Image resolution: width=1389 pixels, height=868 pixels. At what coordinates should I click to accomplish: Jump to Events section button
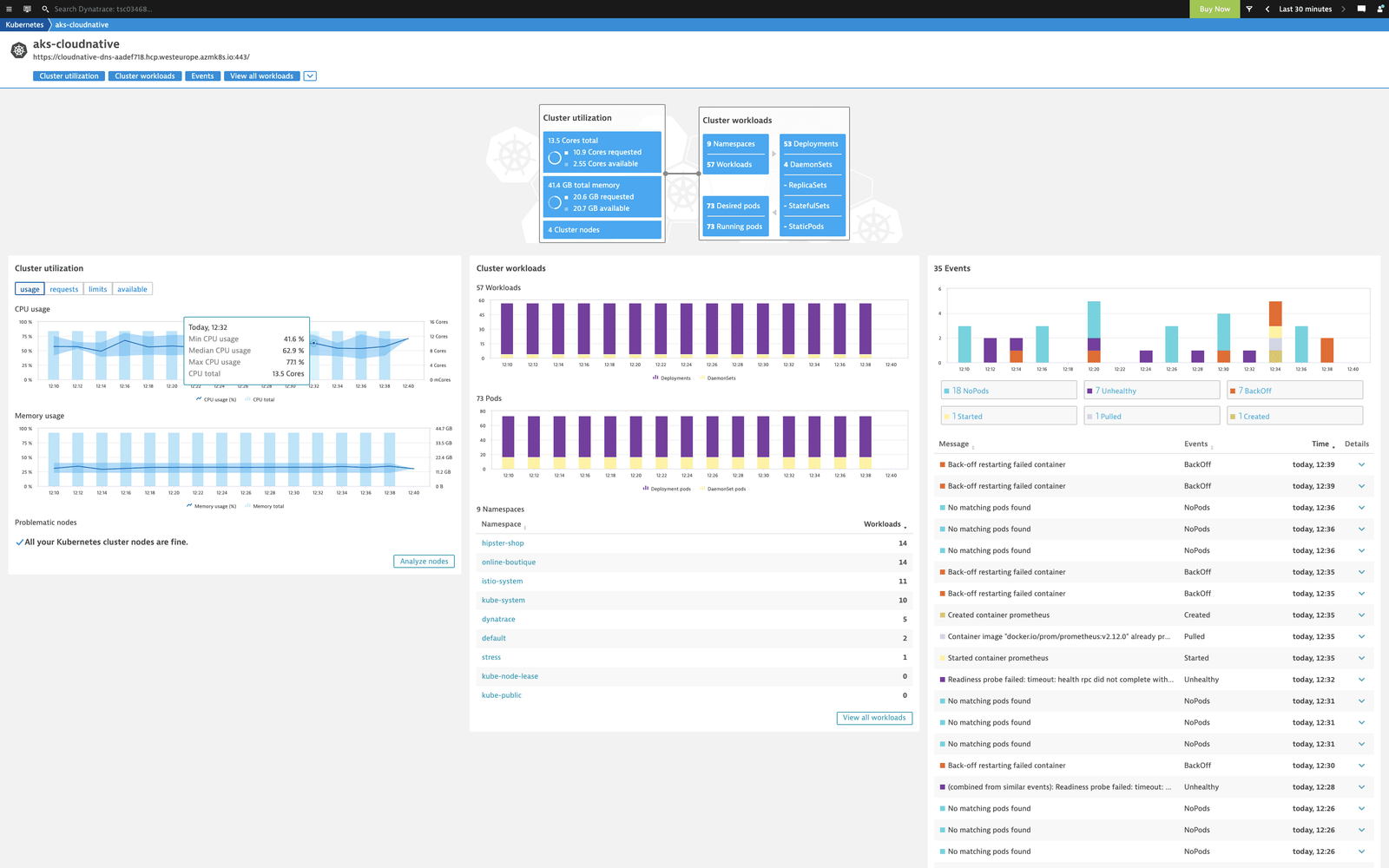[x=202, y=76]
